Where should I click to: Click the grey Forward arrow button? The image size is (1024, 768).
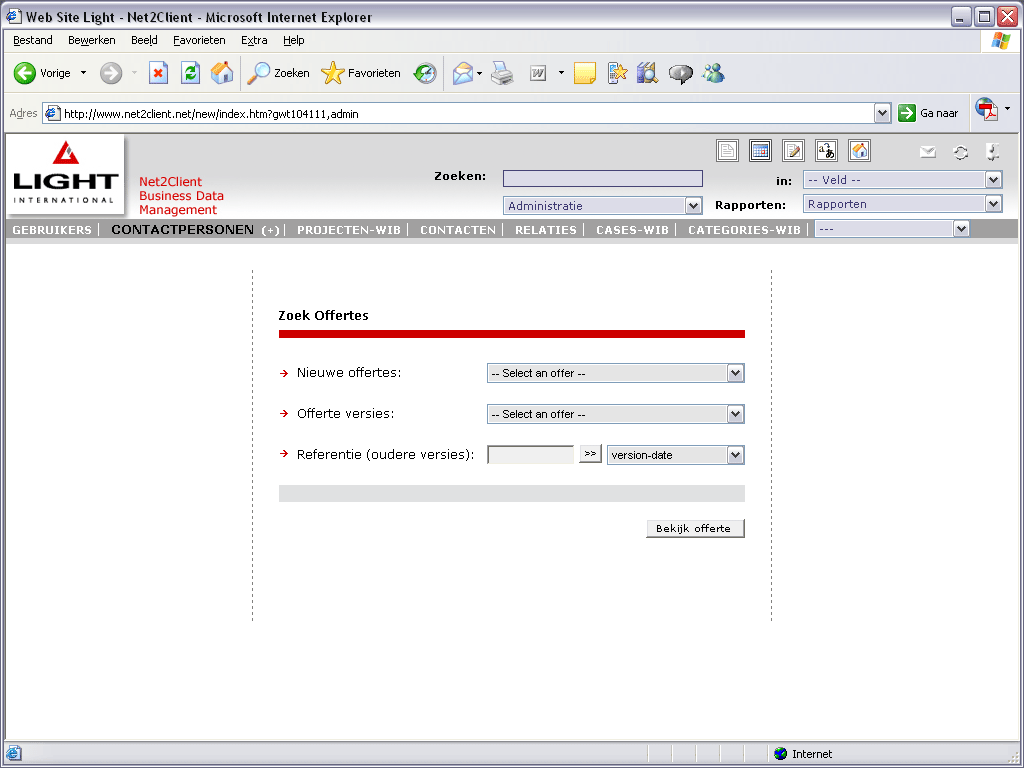coord(111,73)
